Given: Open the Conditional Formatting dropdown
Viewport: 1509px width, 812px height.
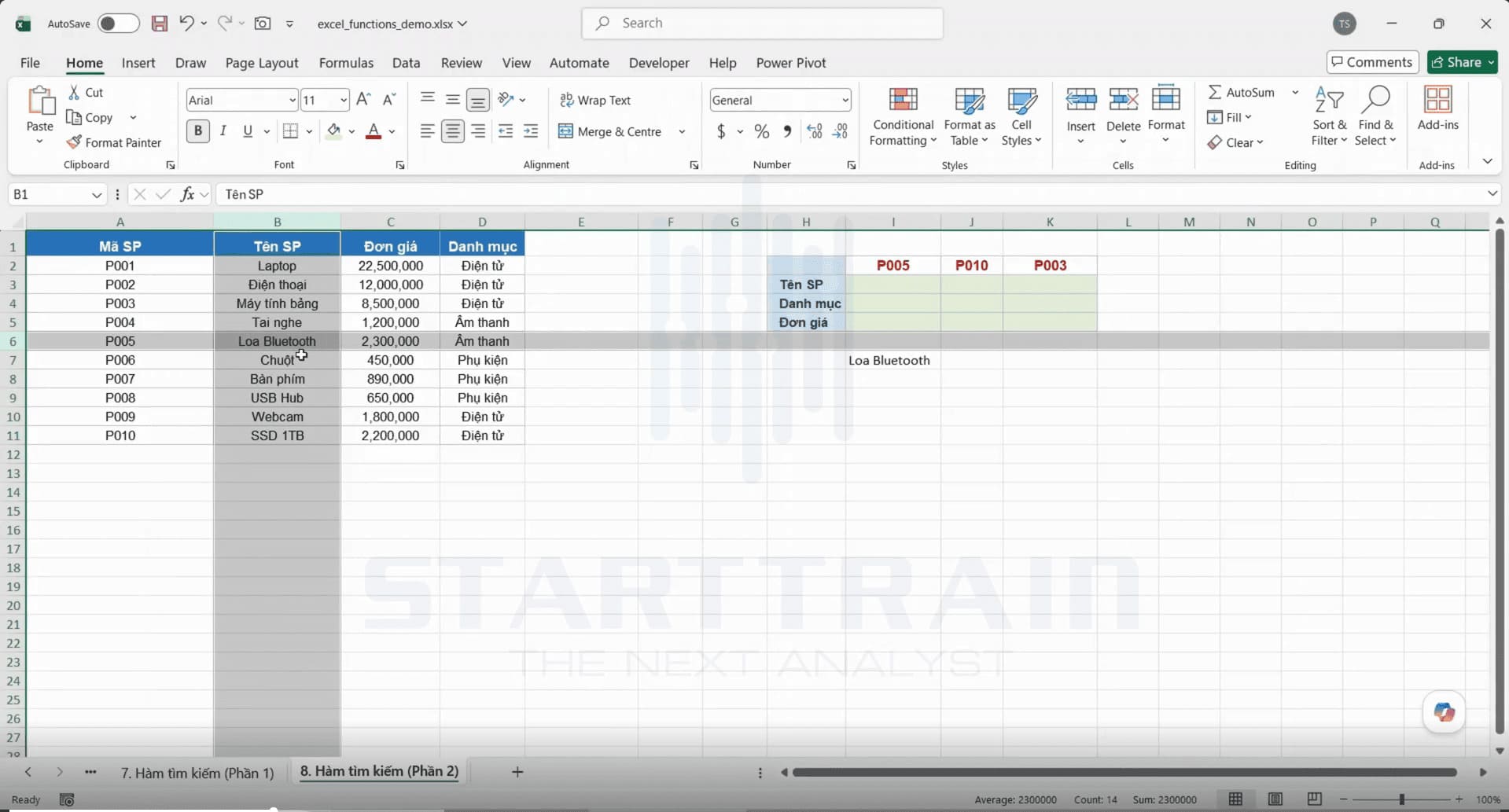Looking at the screenshot, I should [x=903, y=116].
